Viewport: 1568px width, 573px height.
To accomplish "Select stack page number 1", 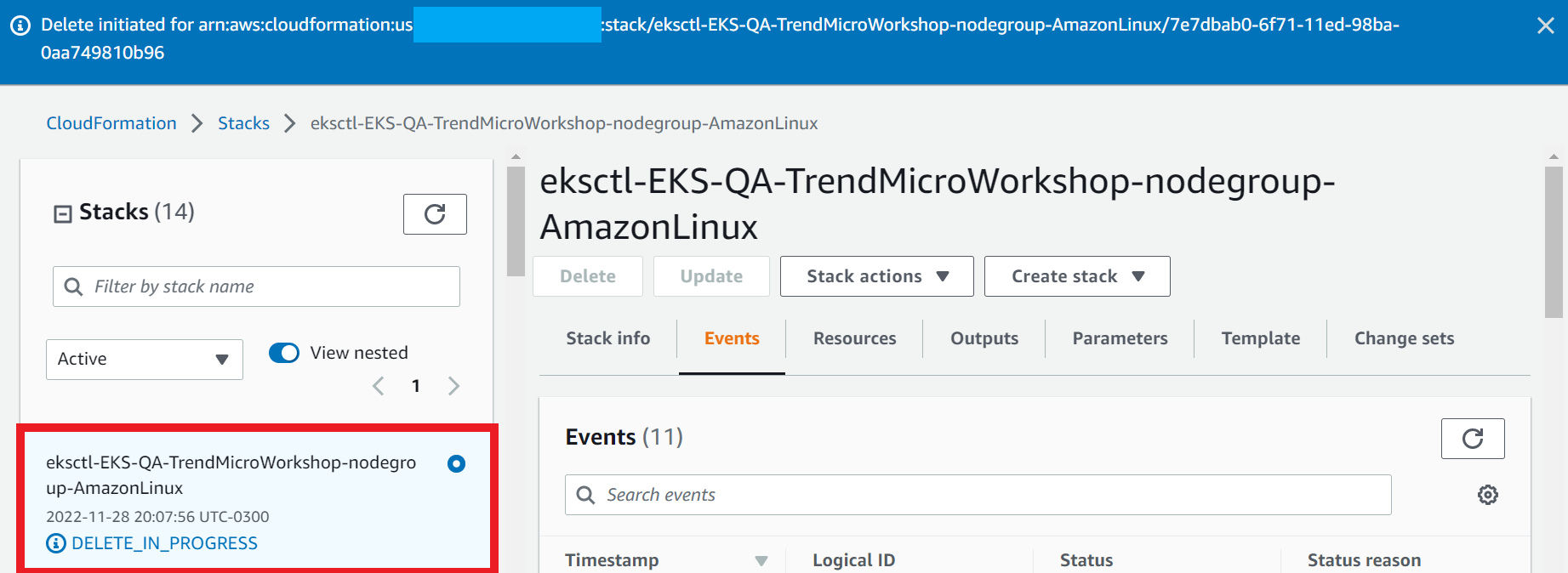I will (416, 386).
